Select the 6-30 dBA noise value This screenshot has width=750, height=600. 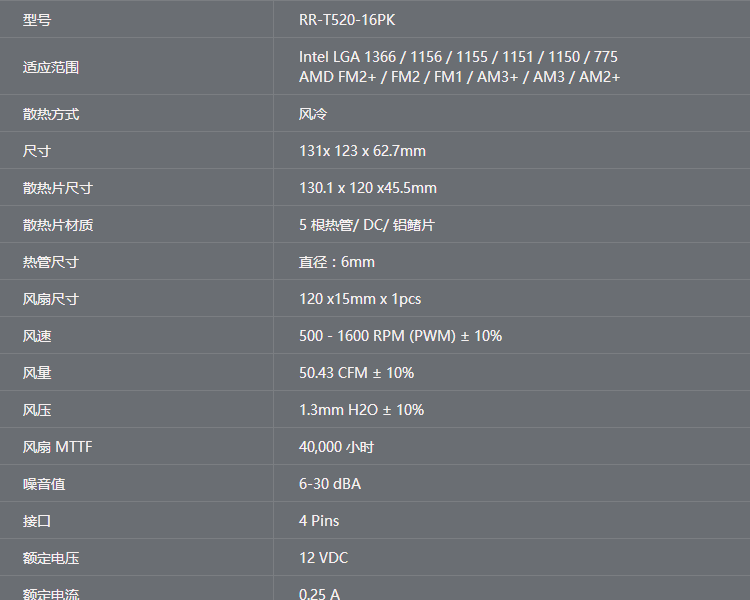click(x=330, y=484)
